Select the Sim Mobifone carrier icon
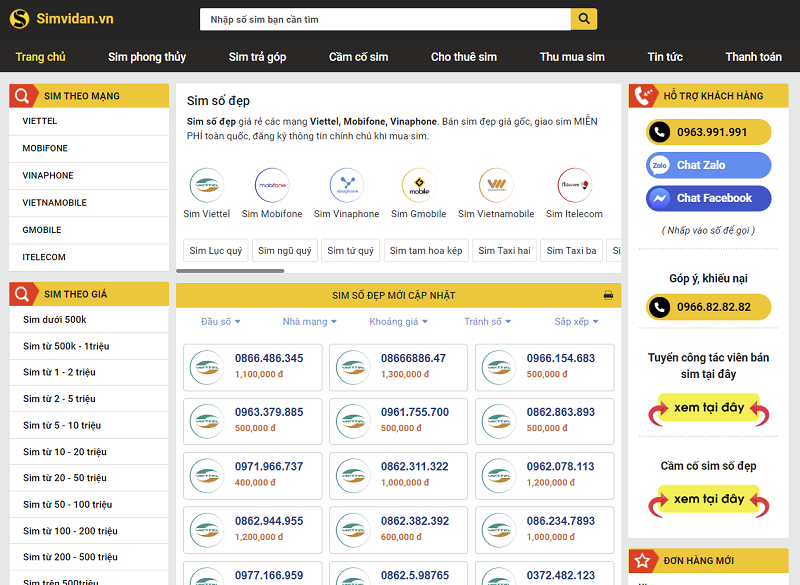This screenshot has height=585, width=800. 271,185
